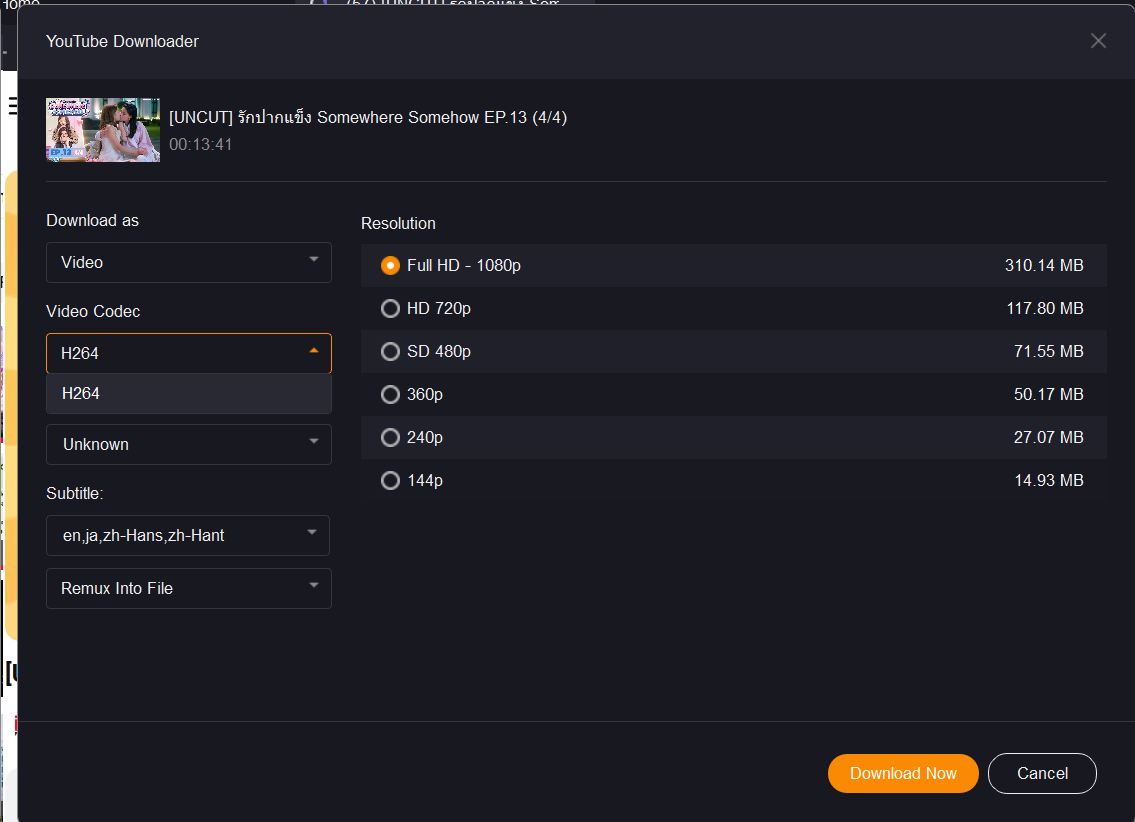Click the Video Codec arrow icon

pos(314,351)
